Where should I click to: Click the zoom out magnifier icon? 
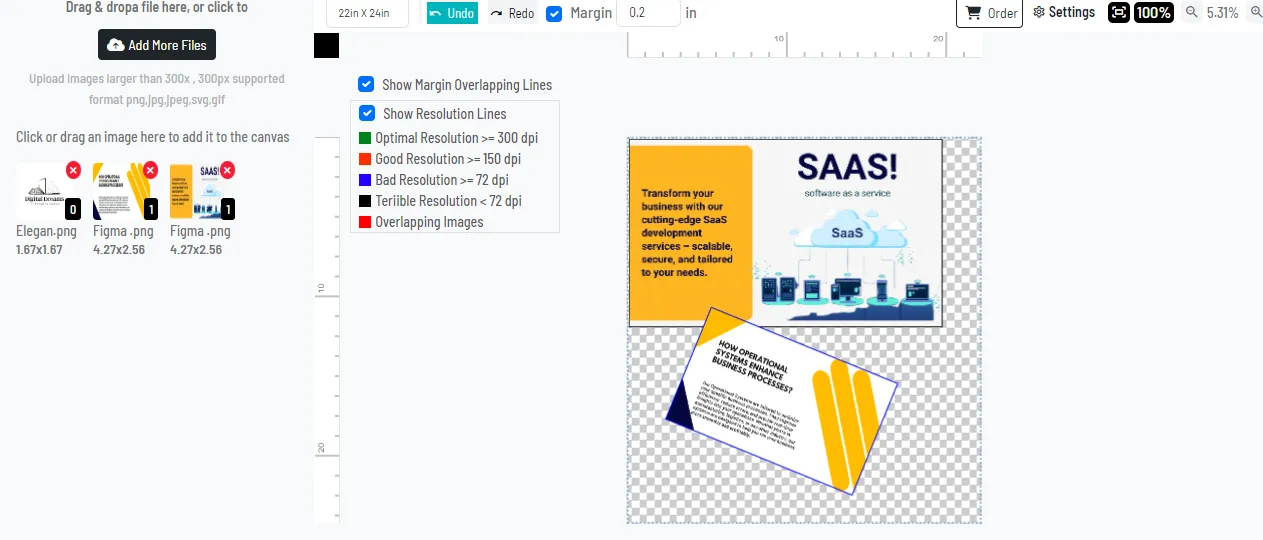tap(1191, 13)
